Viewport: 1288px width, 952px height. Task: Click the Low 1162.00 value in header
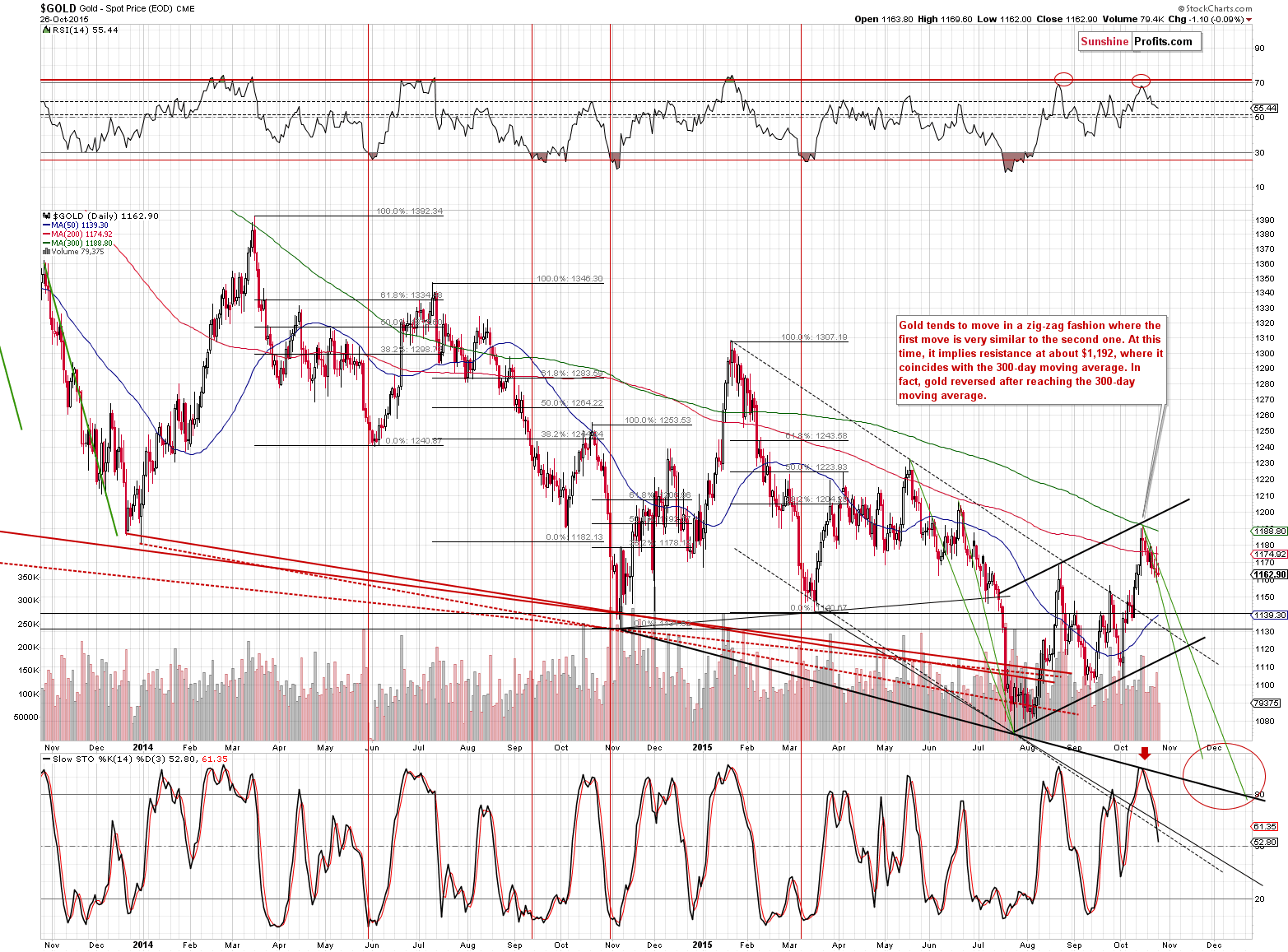(1004, 19)
